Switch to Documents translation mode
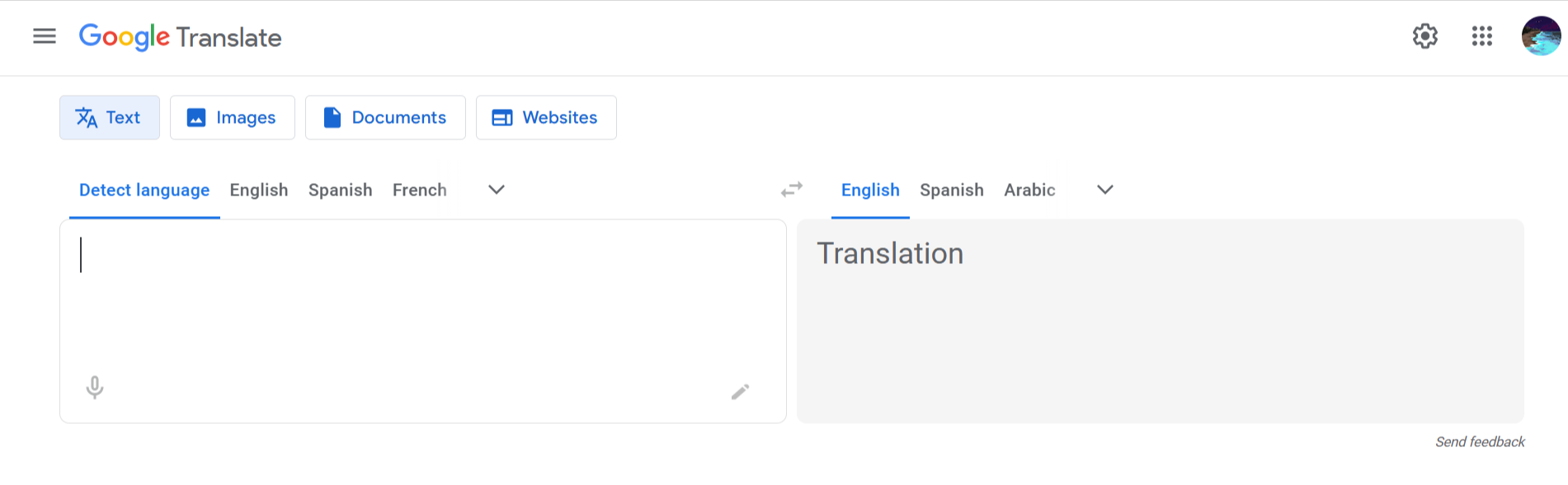This screenshot has width=1568, height=485. (x=385, y=118)
